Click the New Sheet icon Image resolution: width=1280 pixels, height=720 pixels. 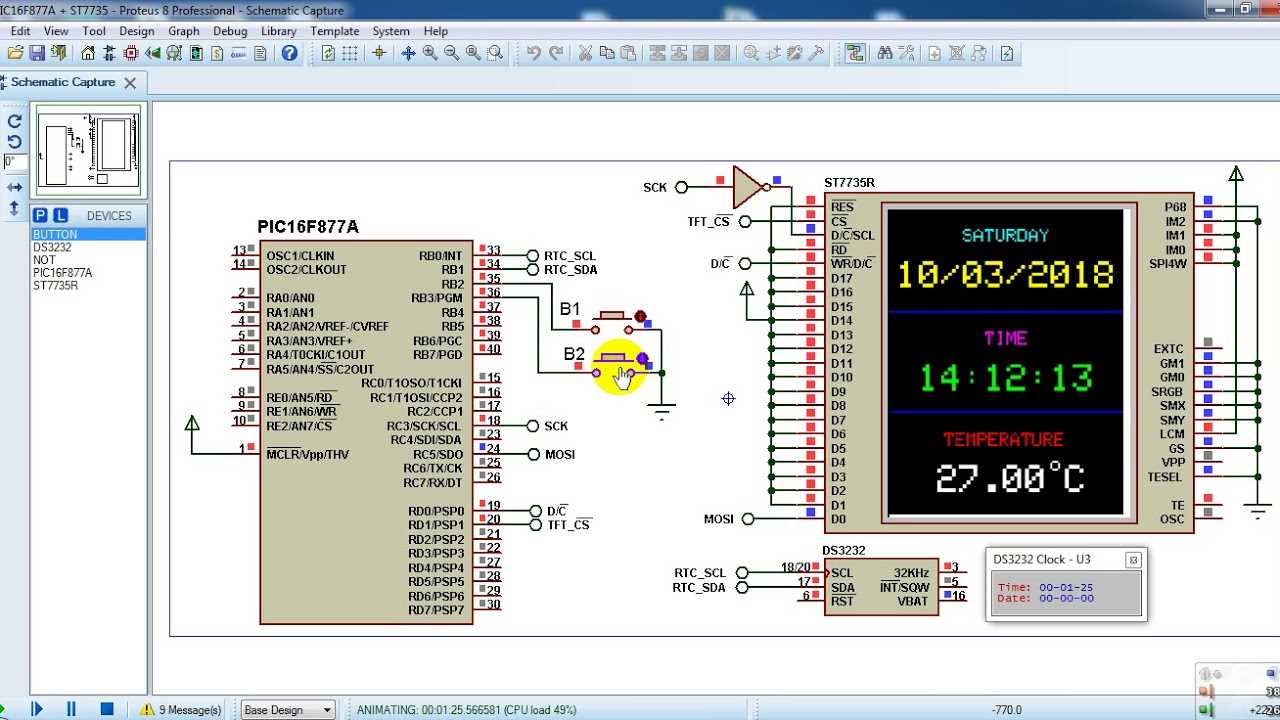point(934,53)
